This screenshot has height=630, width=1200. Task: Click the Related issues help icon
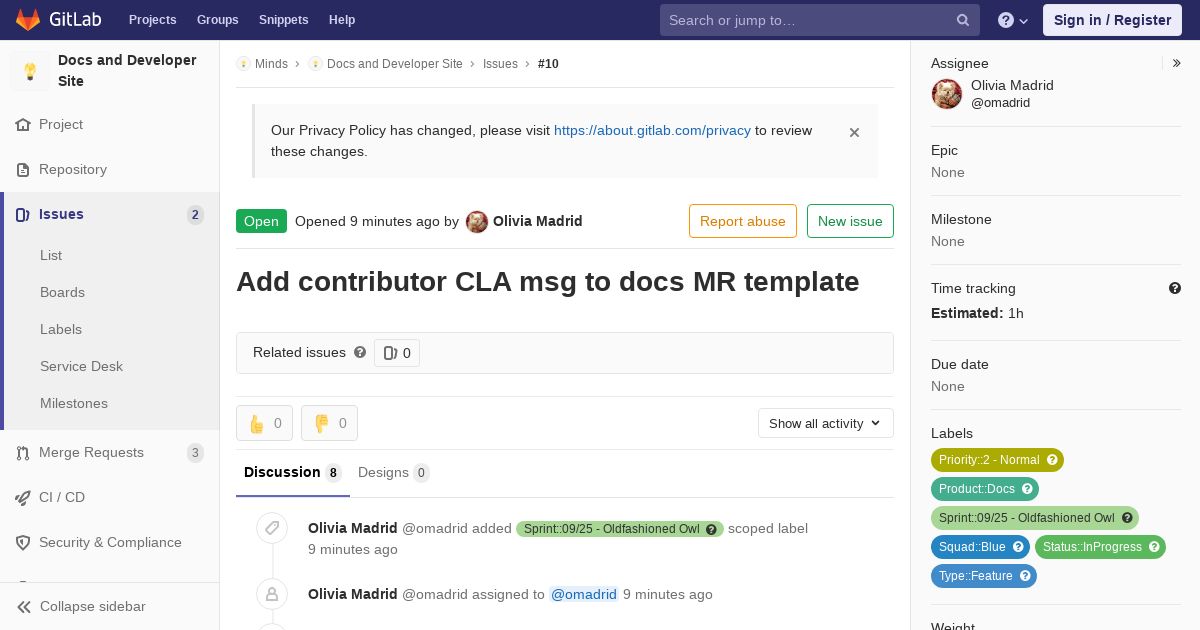pos(360,352)
